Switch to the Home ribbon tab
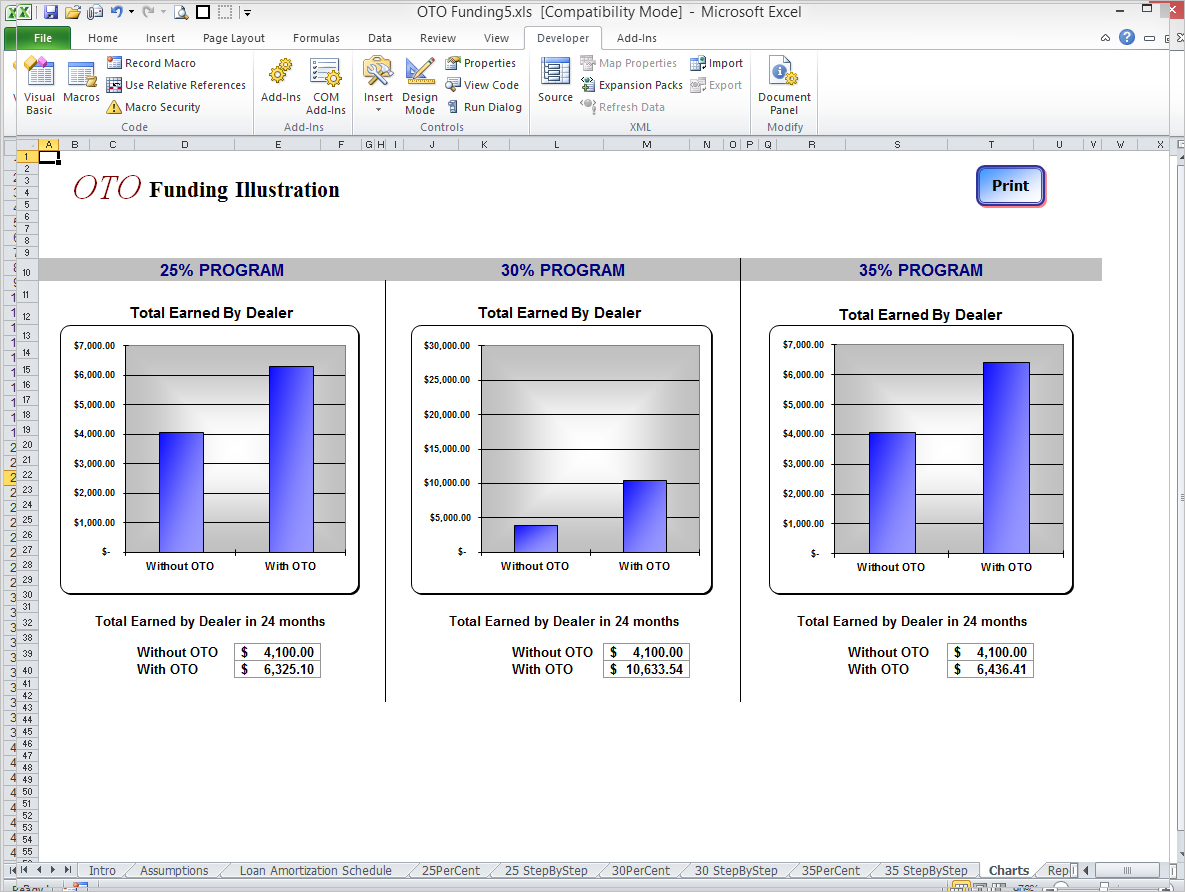 (x=103, y=38)
